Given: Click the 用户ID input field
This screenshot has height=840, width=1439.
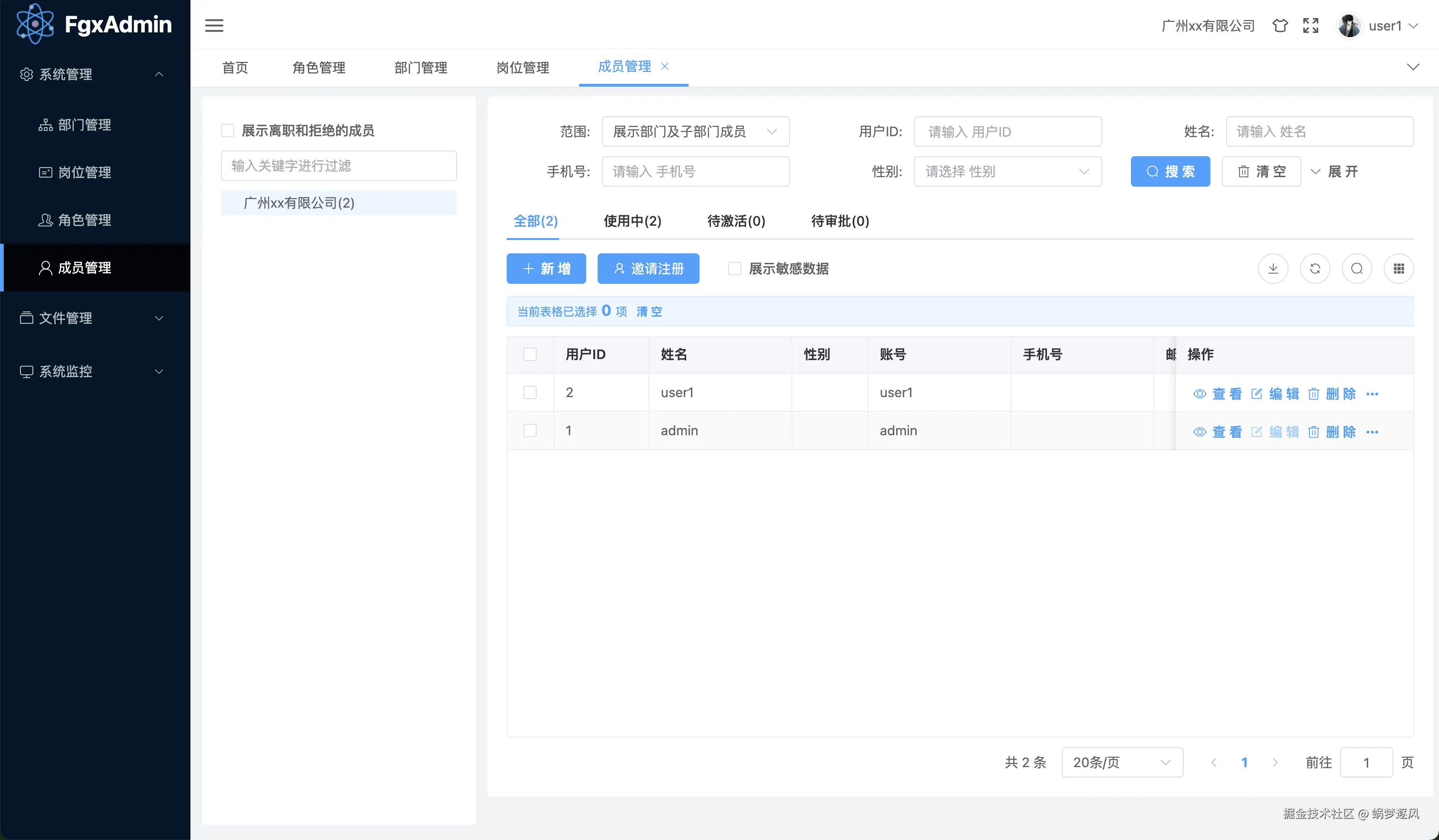Looking at the screenshot, I should coord(1008,131).
